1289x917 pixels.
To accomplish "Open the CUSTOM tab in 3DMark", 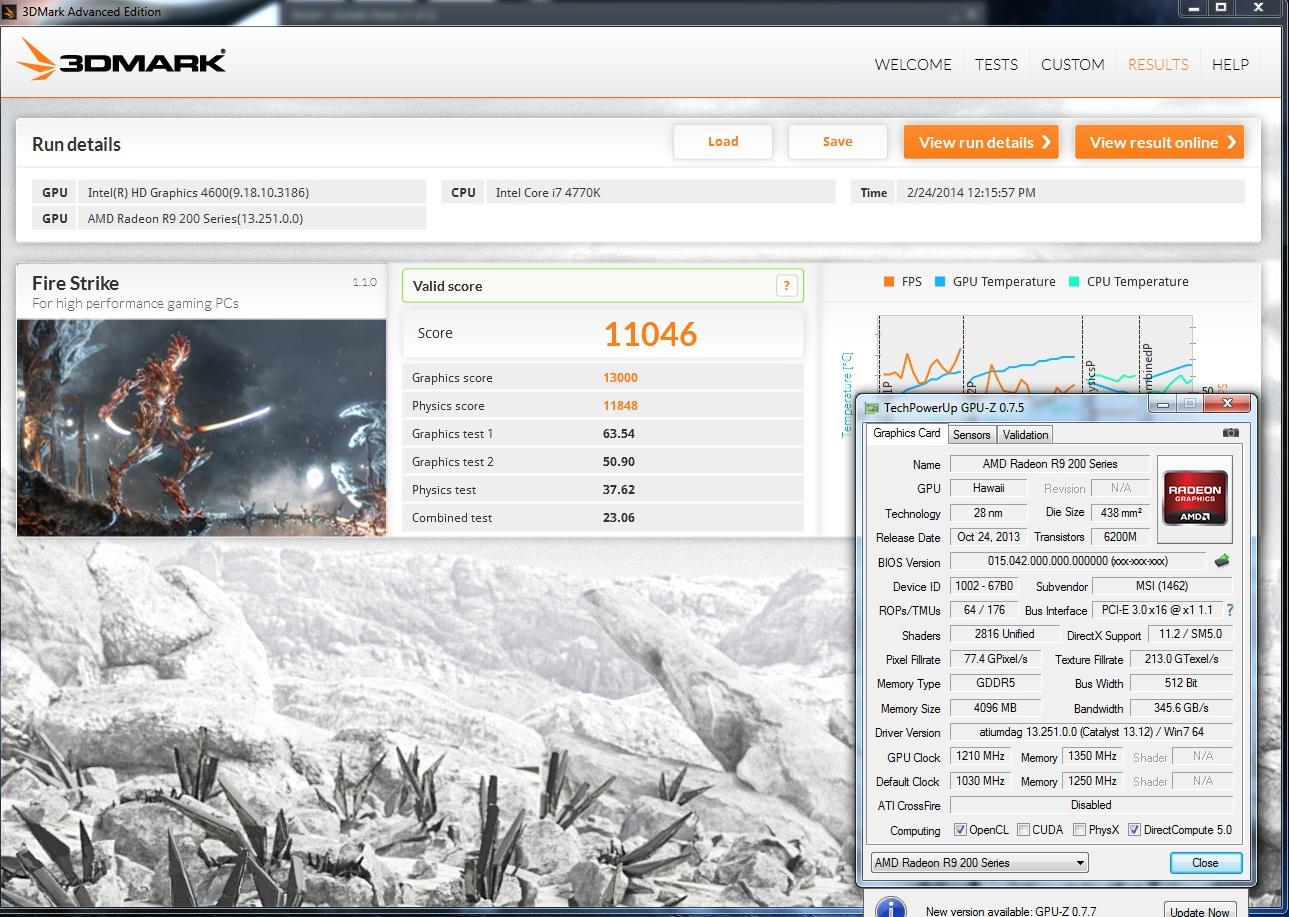I will (x=1072, y=64).
